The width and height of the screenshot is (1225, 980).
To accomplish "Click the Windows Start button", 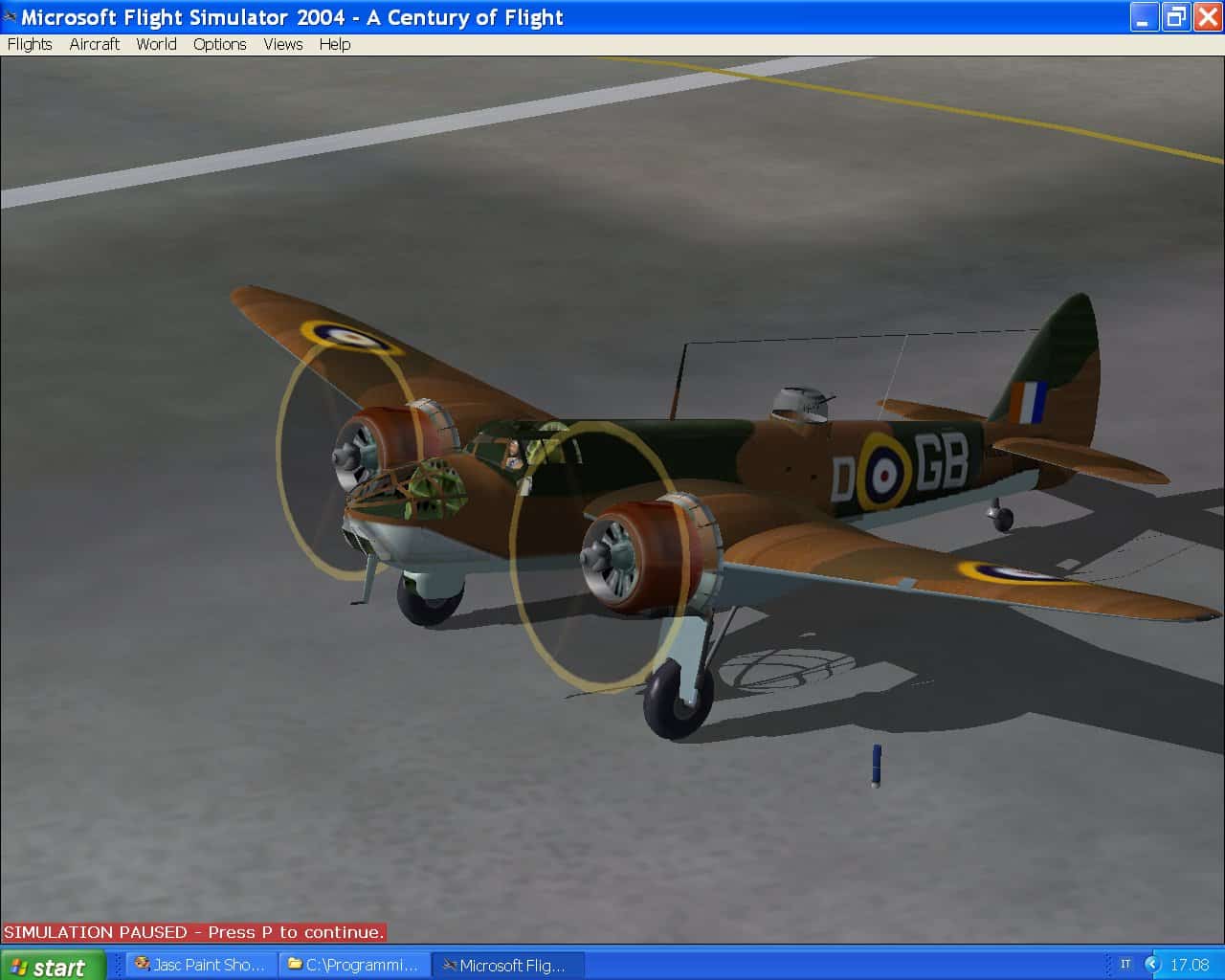I will [x=50, y=966].
